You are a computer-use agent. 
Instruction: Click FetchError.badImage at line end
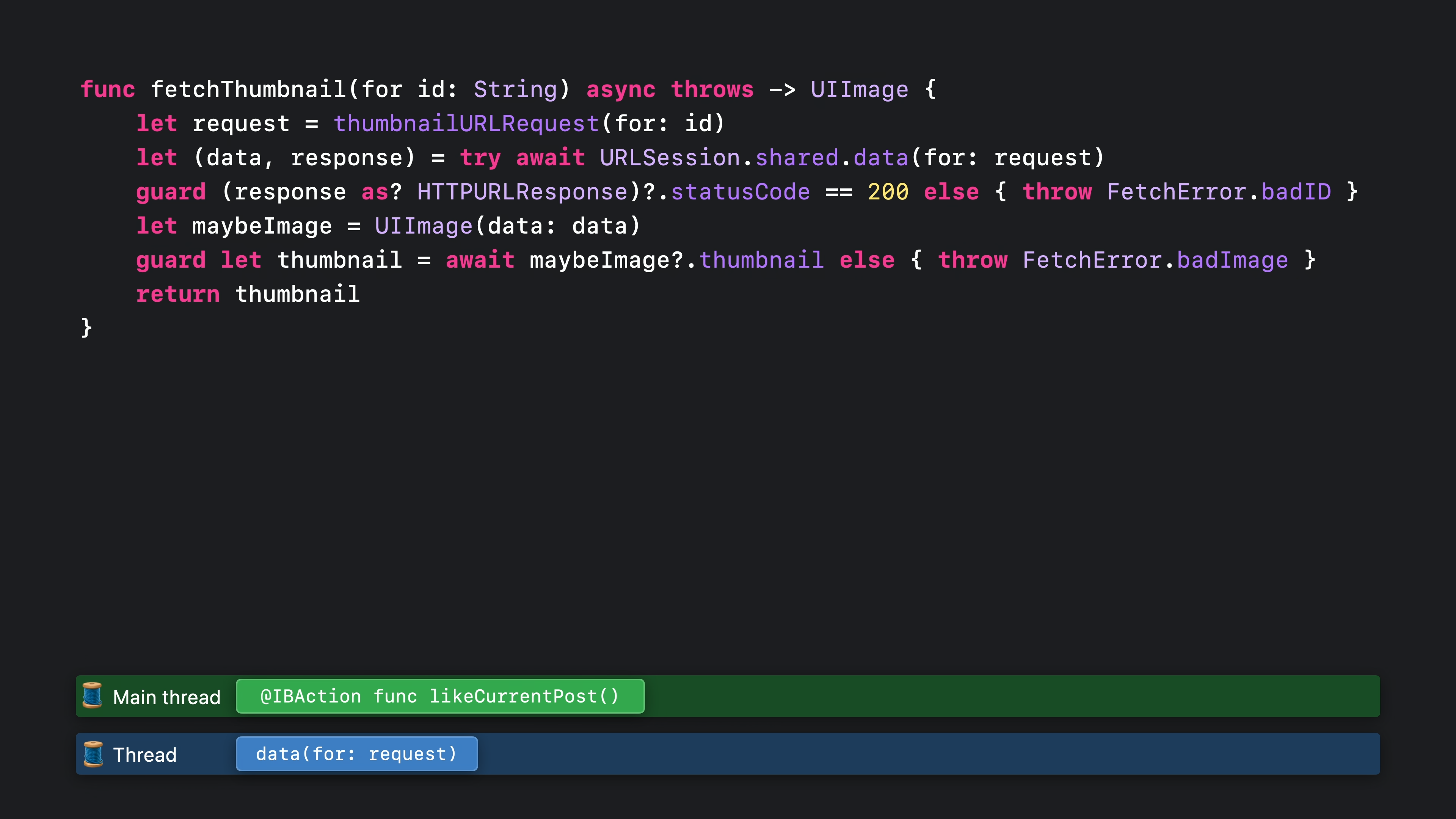point(1155,260)
